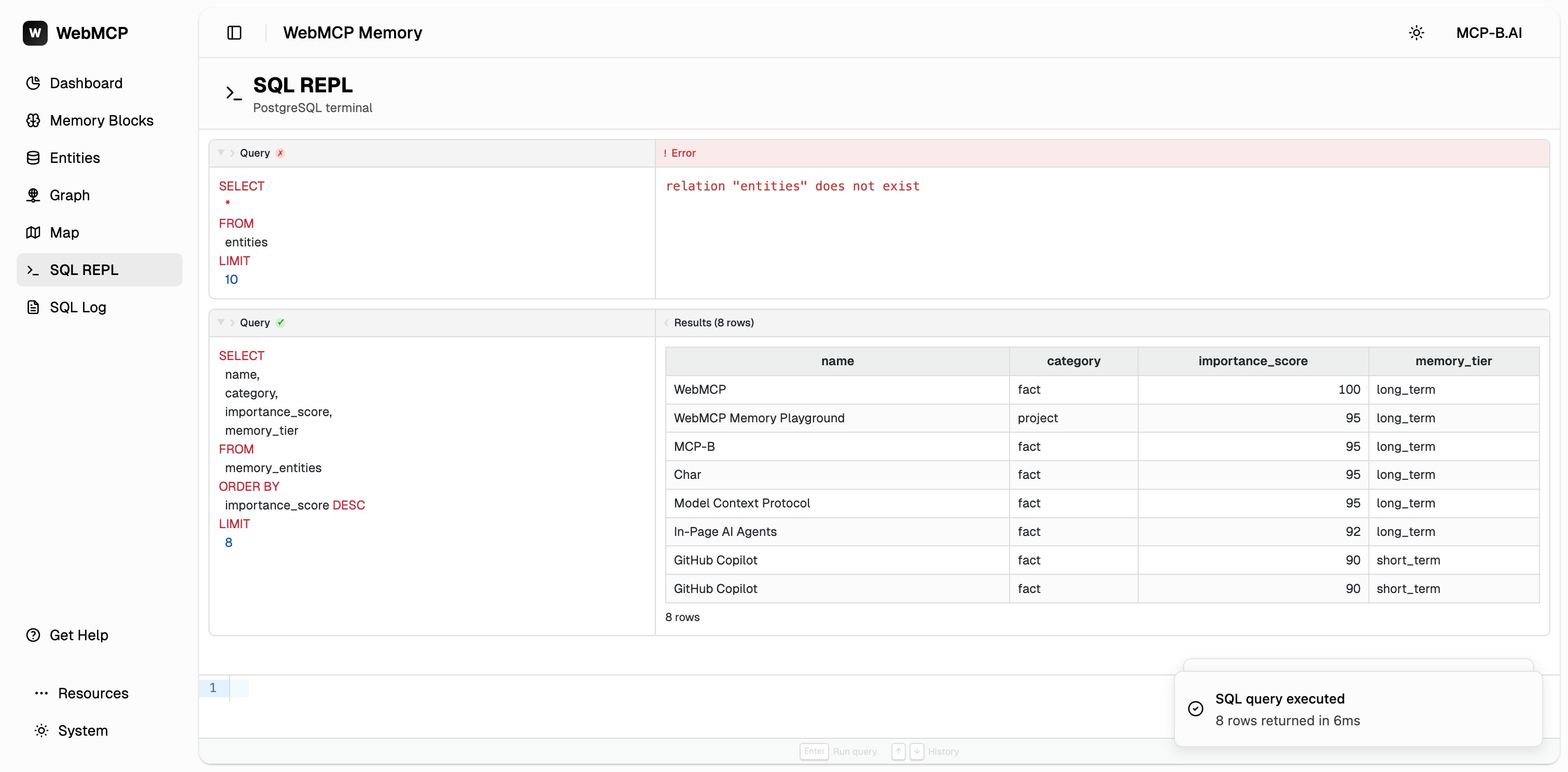1568x772 pixels.
Task: Click the Memory Blocks brain icon
Action: point(34,120)
